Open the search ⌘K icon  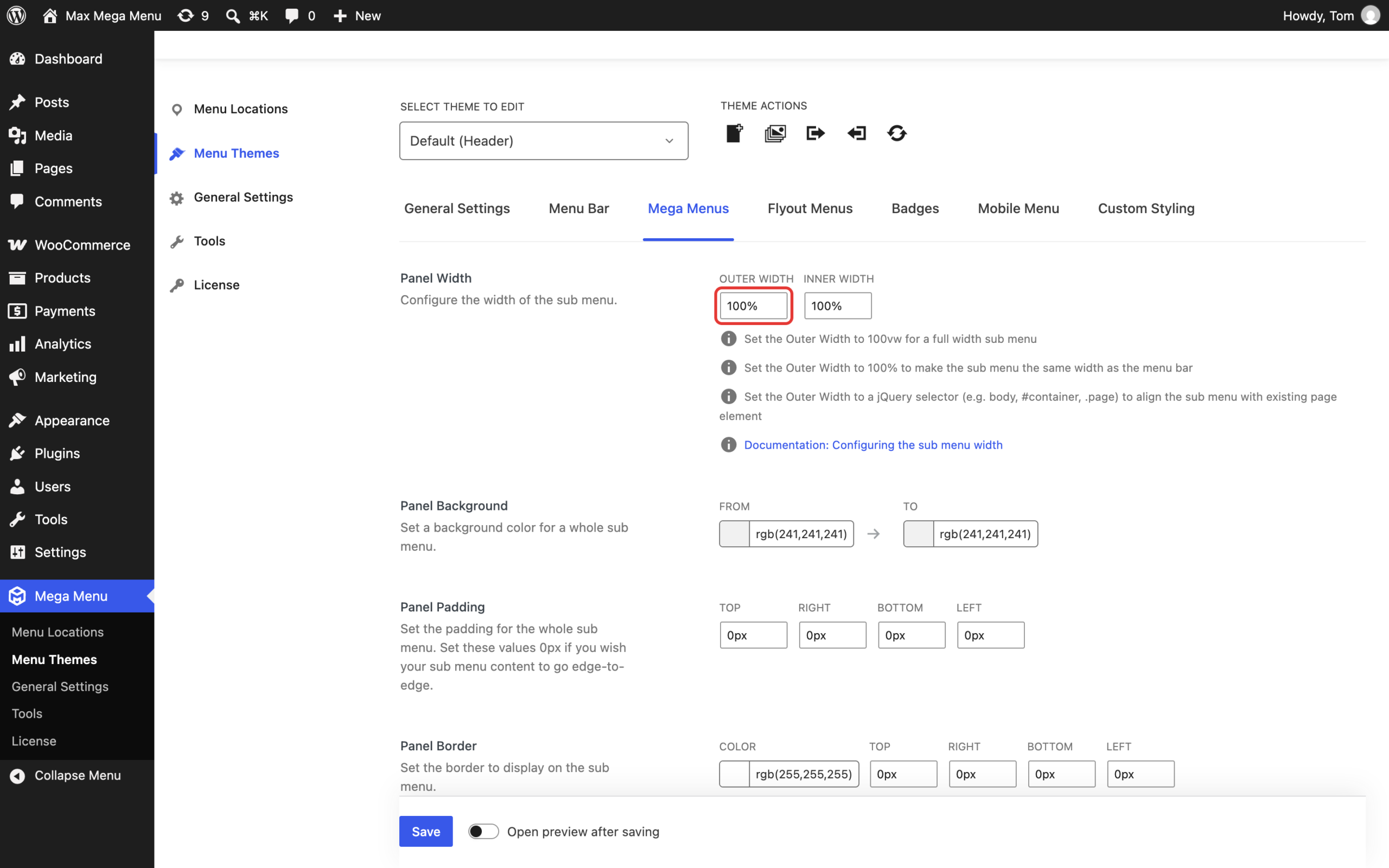[232, 16]
